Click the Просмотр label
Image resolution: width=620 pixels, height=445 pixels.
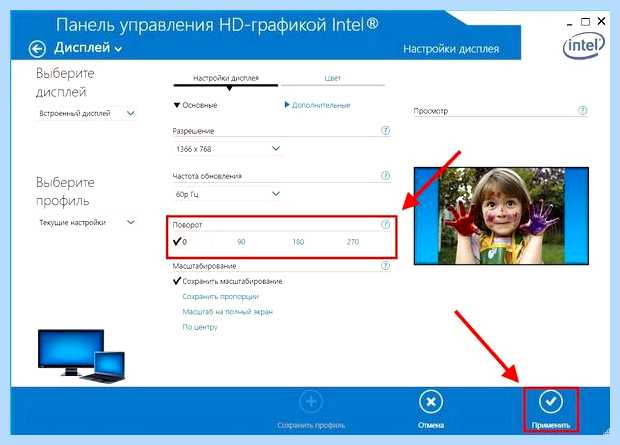[x=431, y=111]
